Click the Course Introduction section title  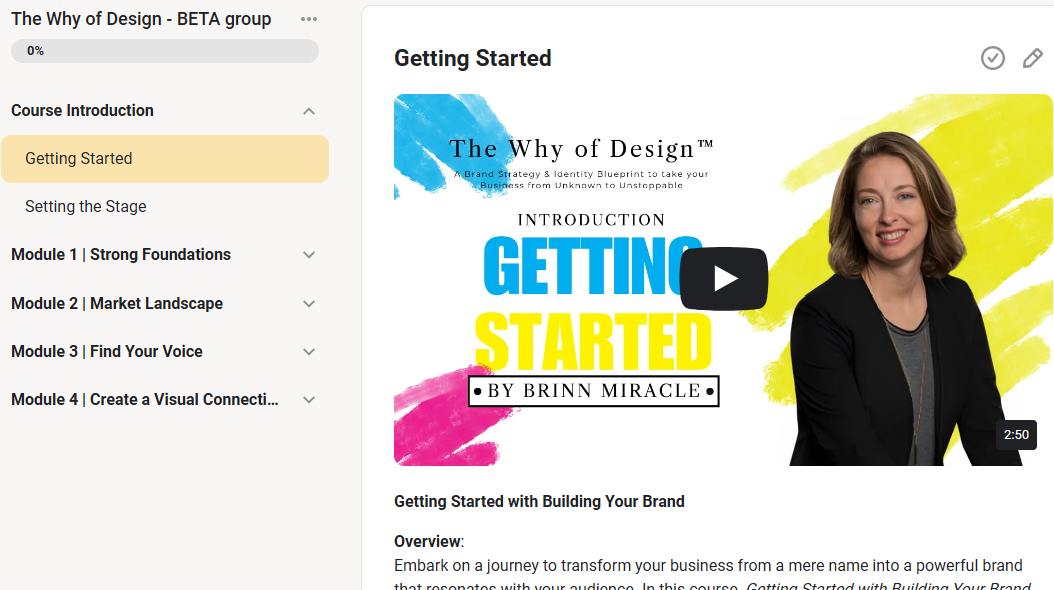[x=82, y=111]
